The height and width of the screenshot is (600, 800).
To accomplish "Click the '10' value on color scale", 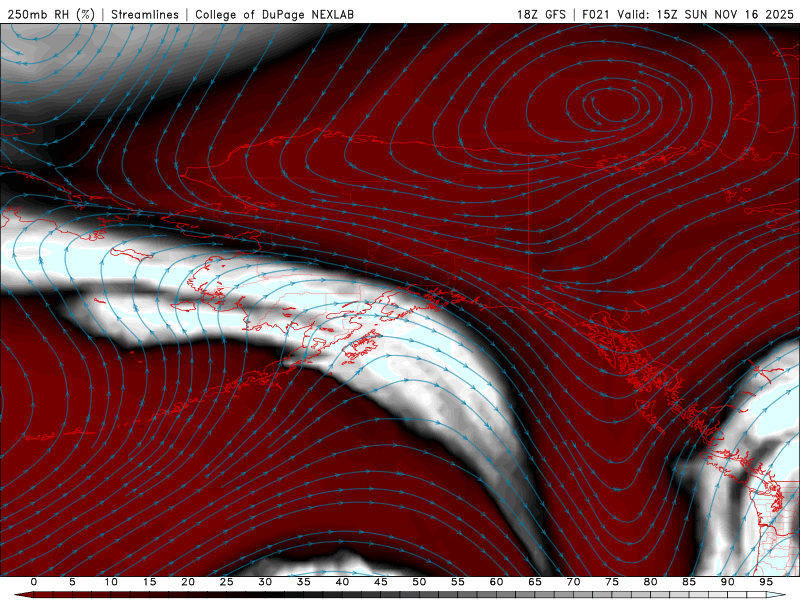I will (x=111, y=582).
